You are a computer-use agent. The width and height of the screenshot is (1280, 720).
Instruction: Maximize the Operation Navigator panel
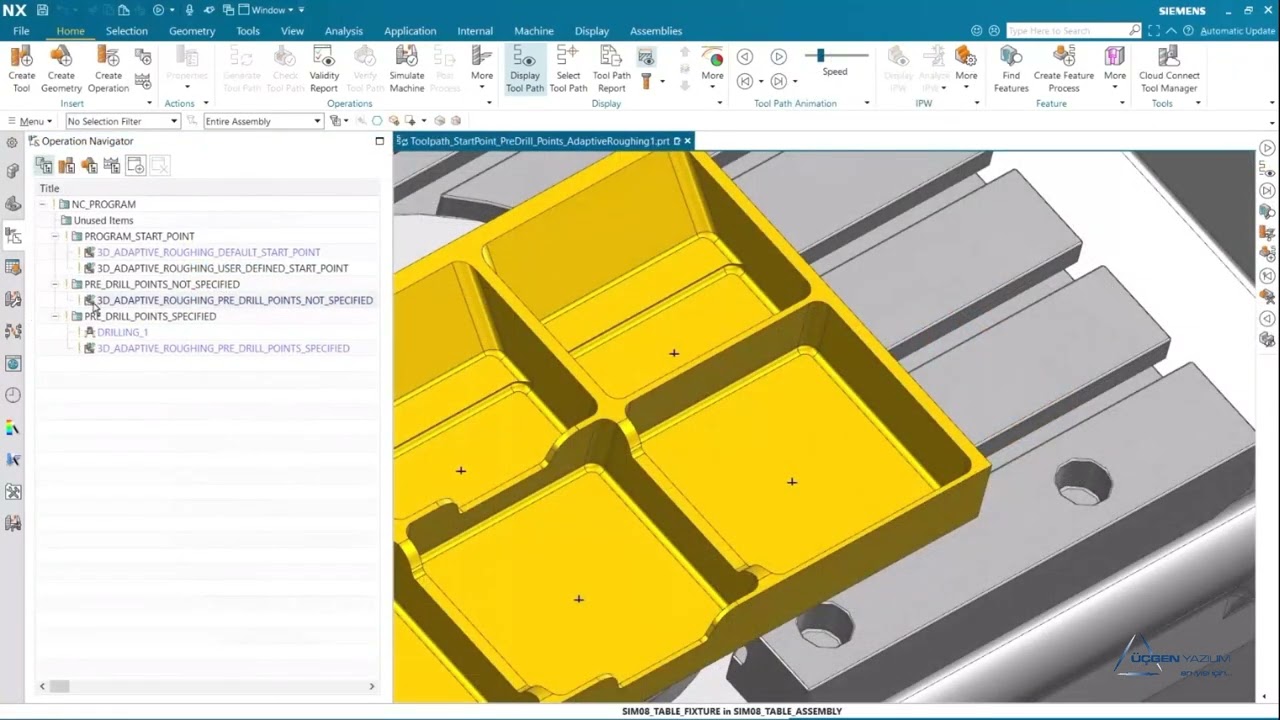click(379, 141)
